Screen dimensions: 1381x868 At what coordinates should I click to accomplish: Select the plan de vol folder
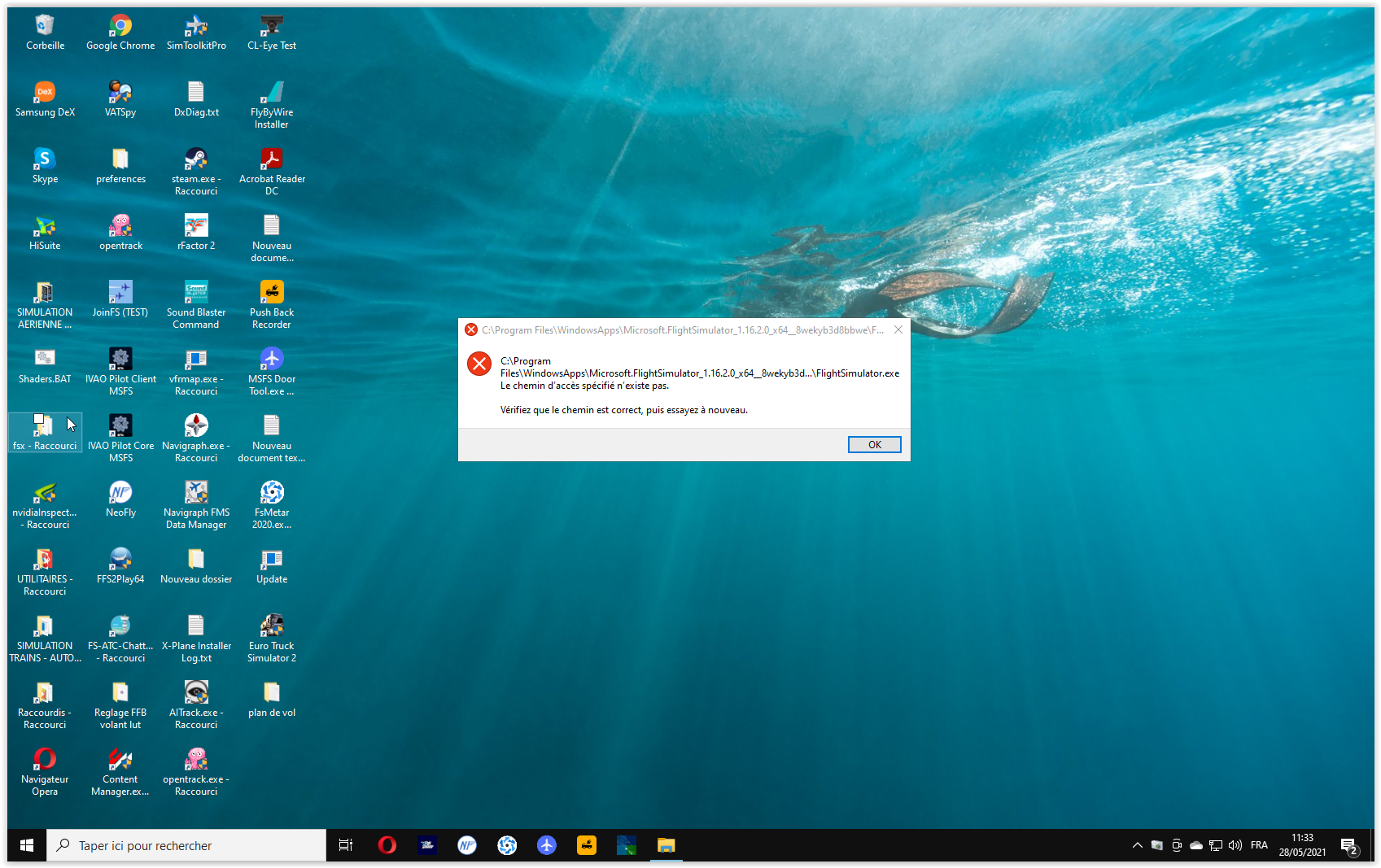tap(272, 700)
